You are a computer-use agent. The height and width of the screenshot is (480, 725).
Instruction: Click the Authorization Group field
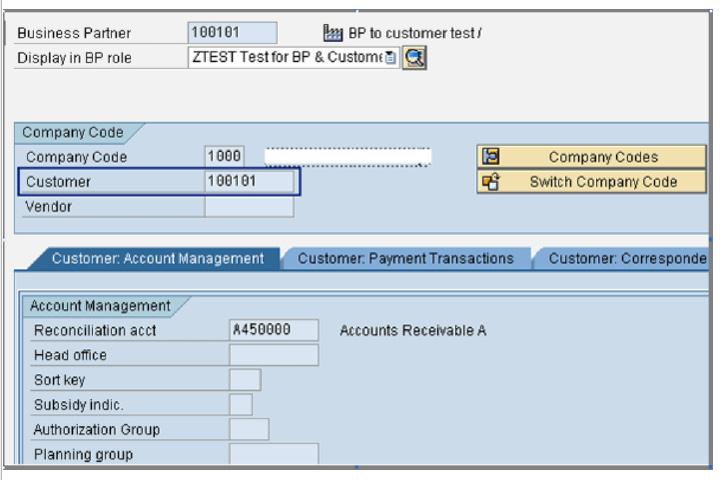[x=248, y=430]
